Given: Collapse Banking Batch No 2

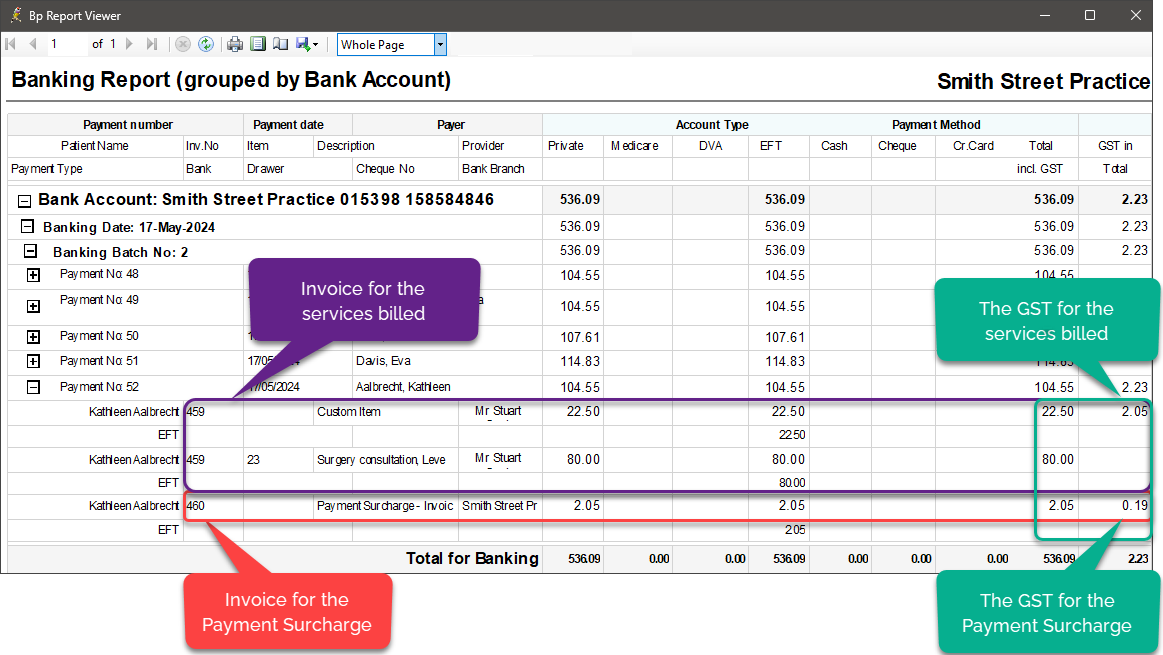Looking at the screenshot, I should 31,252.
